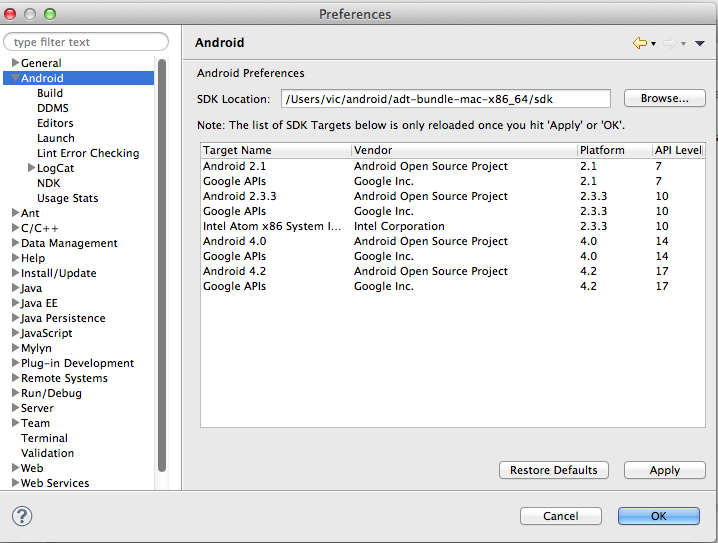Select the NDK preferences page
Image resolution: width=718 pixels, height=543 pixels.
coord(49,183)
